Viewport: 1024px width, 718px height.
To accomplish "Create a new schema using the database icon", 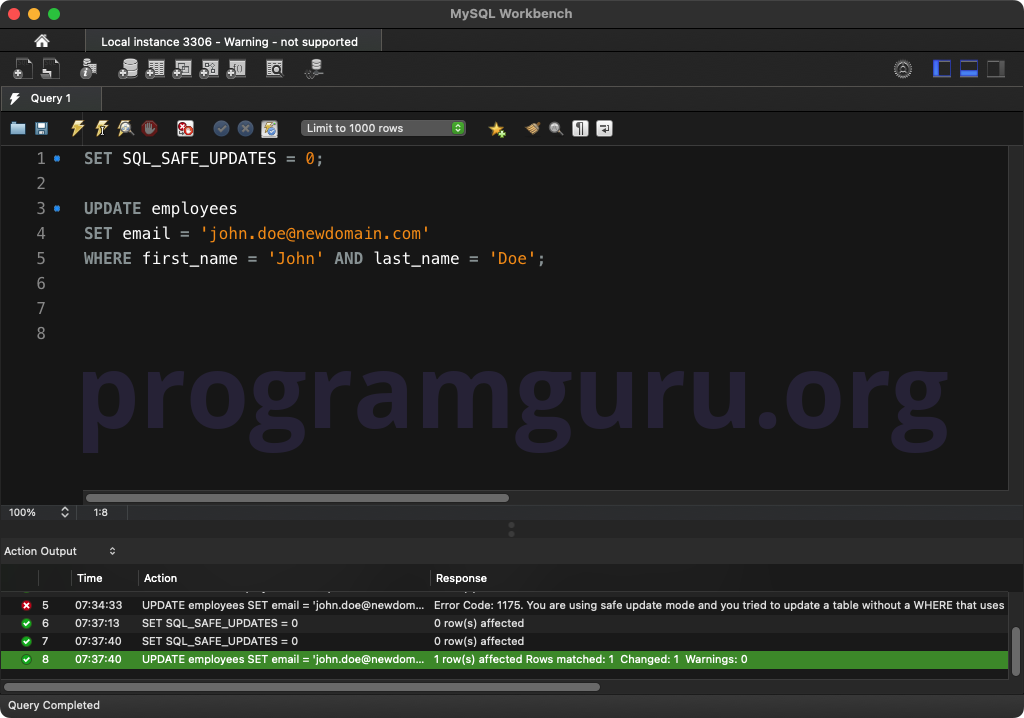I will (x=128, y=69).
